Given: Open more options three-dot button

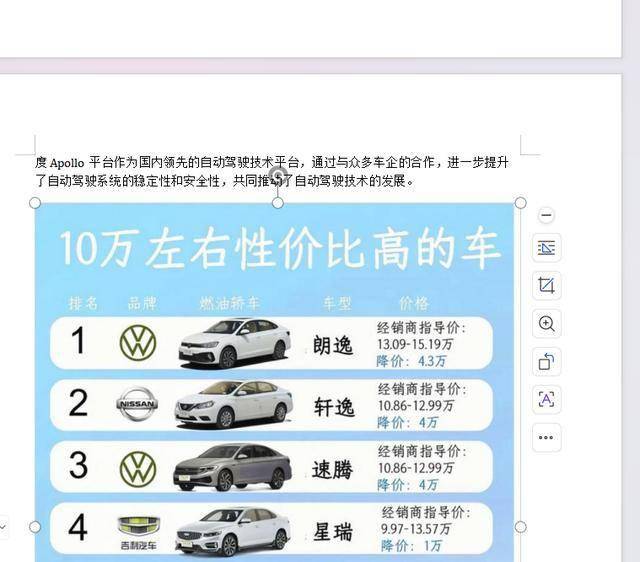Looking at the screenshot, I should (x=547, y=438).
